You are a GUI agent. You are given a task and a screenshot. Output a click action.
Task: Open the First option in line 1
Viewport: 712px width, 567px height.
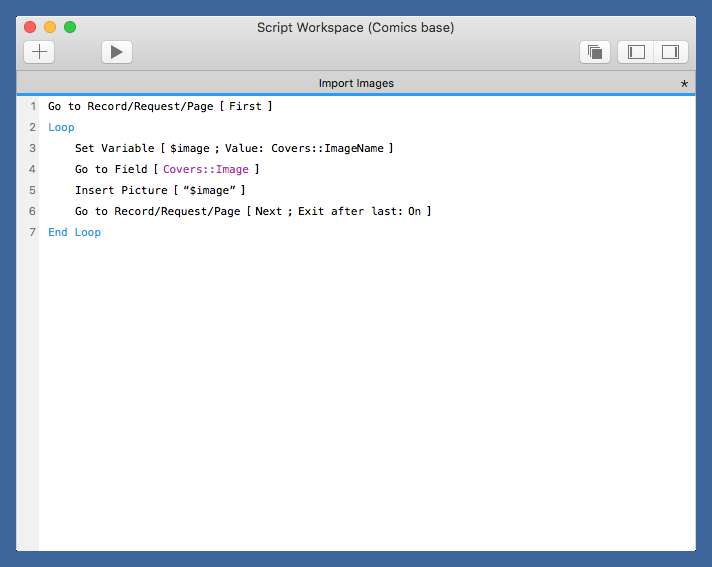[x=245, y=106]
